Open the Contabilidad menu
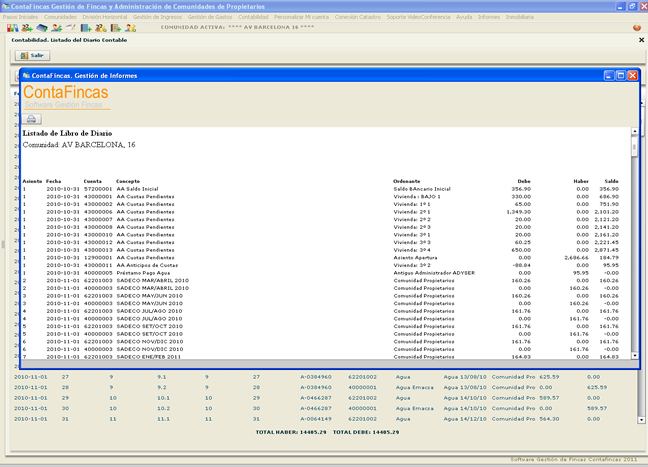This screenshot has height=467, width=648. coord(253,17)
